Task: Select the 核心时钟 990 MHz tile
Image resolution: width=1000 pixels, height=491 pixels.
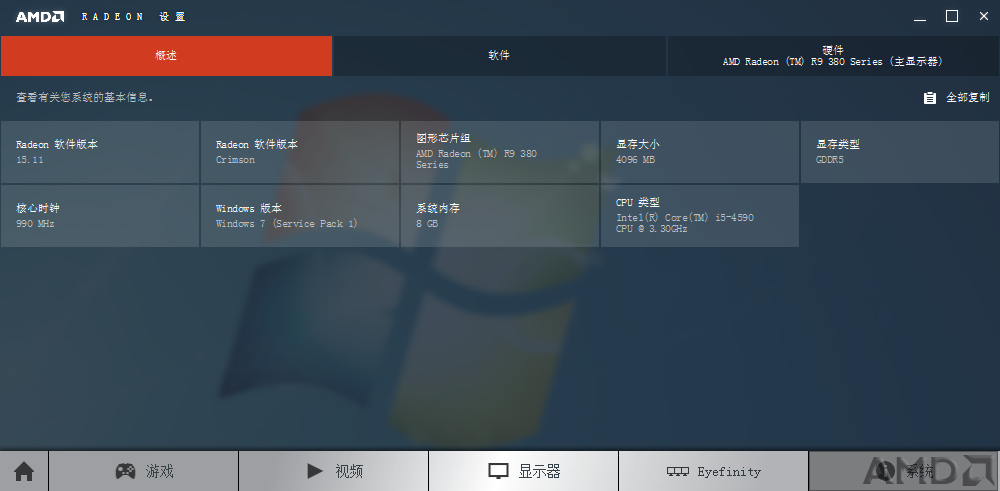Action: pos(100,216)
